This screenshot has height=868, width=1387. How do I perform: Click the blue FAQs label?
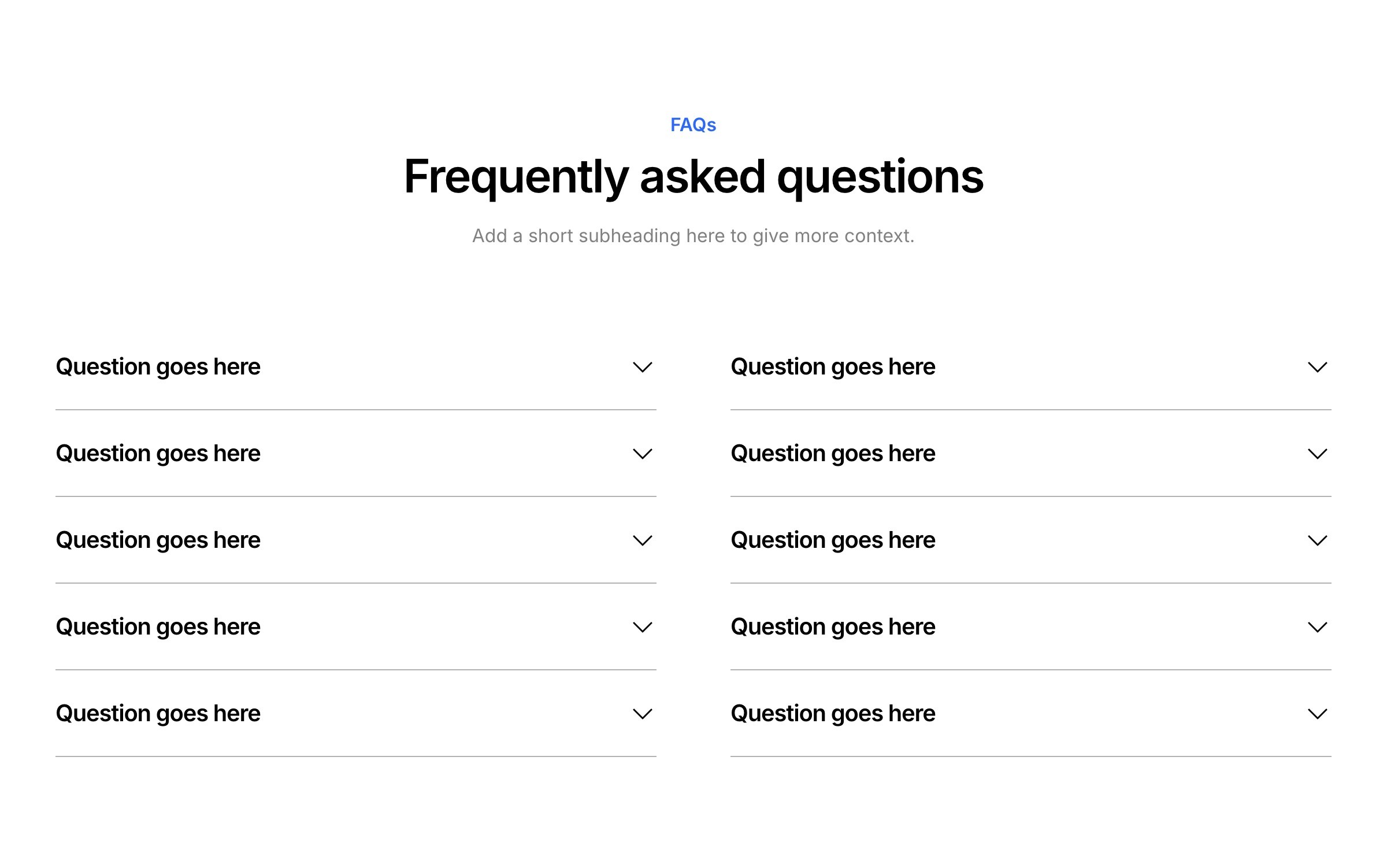coord(693,125)
